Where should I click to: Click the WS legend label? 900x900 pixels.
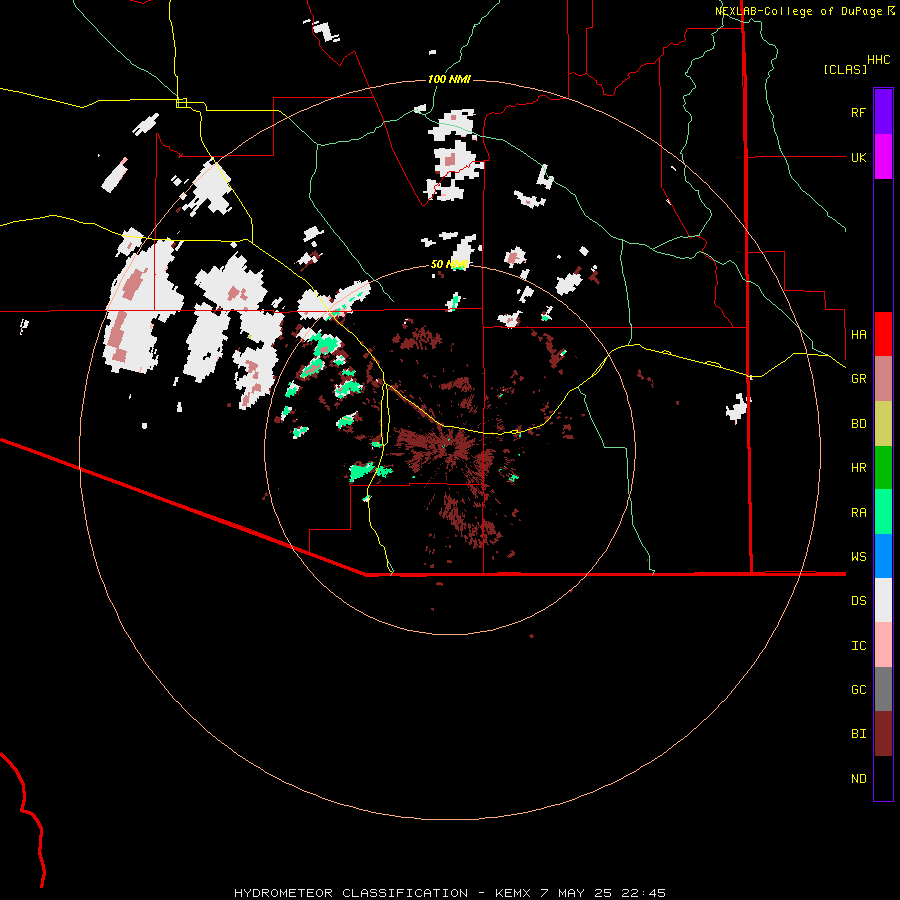click(858, 556)
